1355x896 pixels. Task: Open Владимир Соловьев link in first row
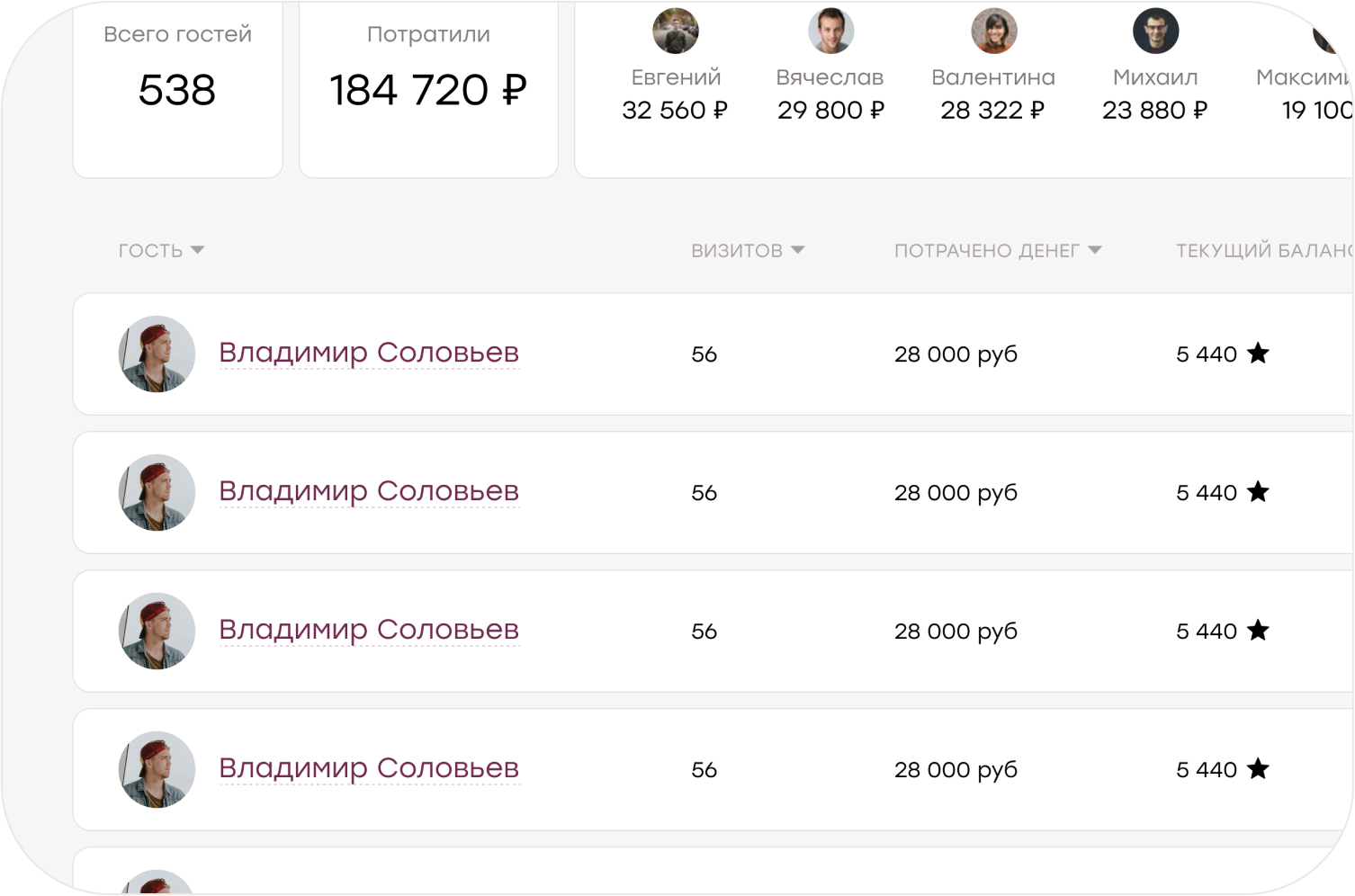point(369,353)
